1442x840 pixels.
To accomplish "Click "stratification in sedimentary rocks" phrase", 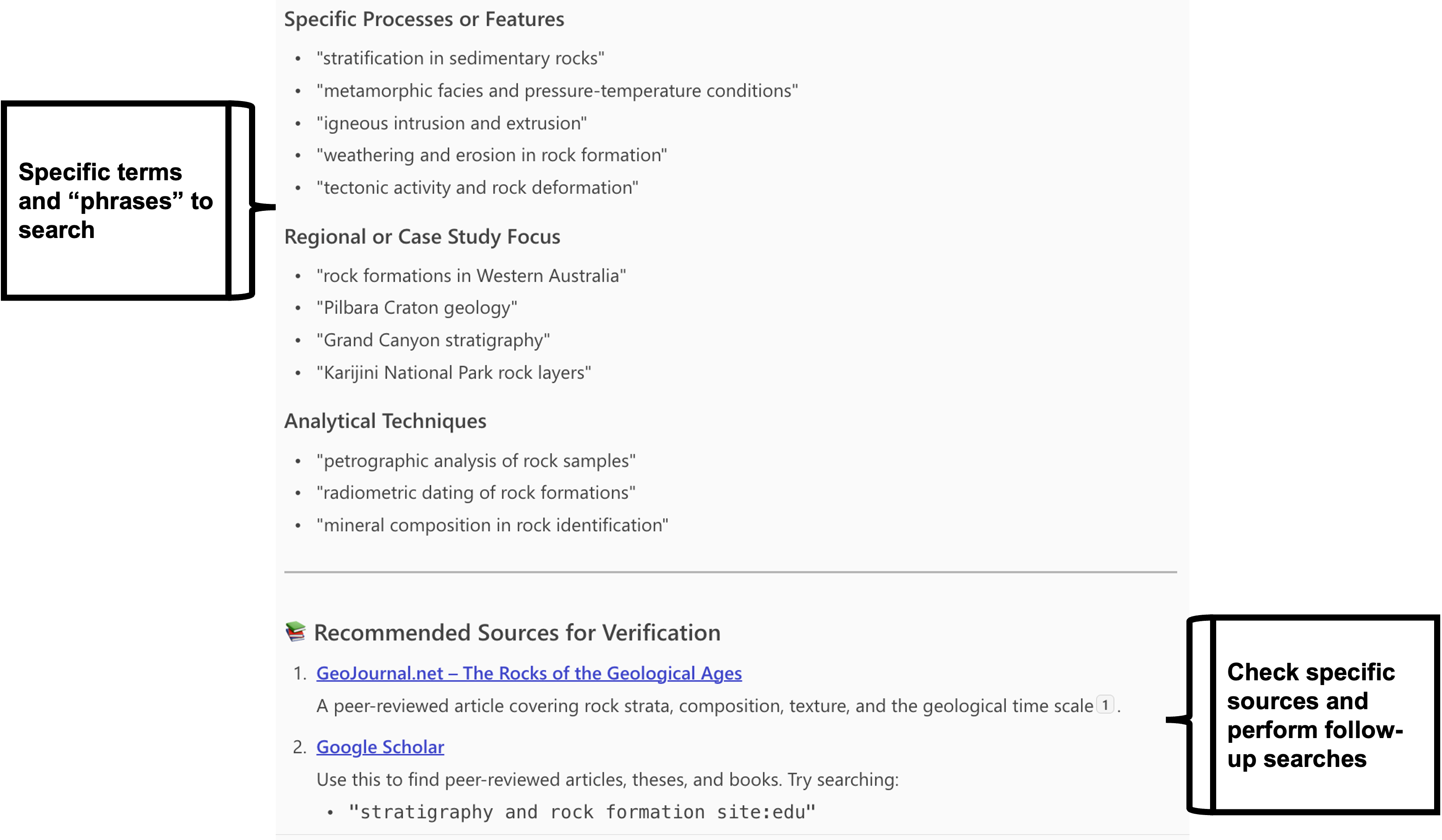I will [460, 58].
